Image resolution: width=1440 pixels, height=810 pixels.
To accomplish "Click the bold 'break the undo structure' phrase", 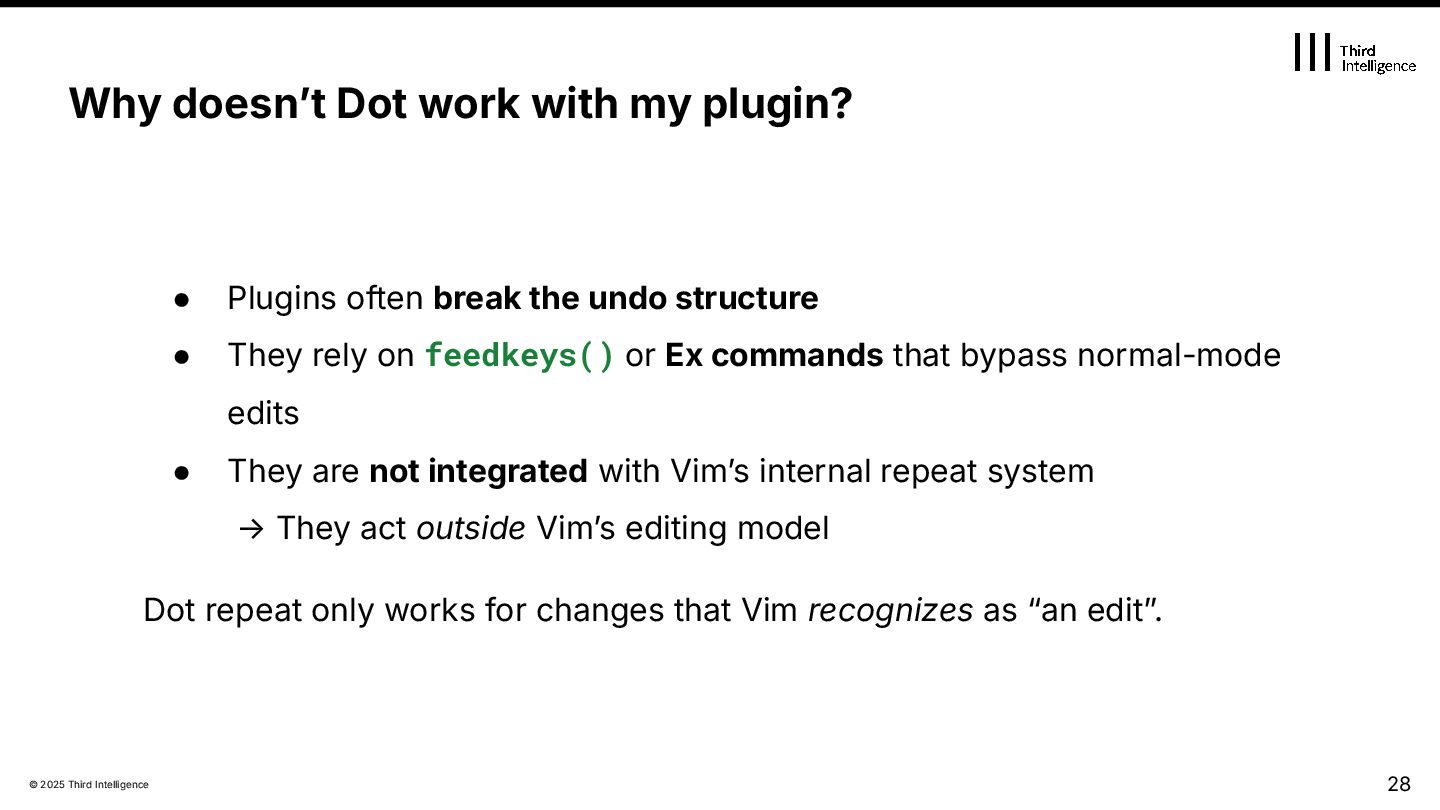I will [625, 298].
